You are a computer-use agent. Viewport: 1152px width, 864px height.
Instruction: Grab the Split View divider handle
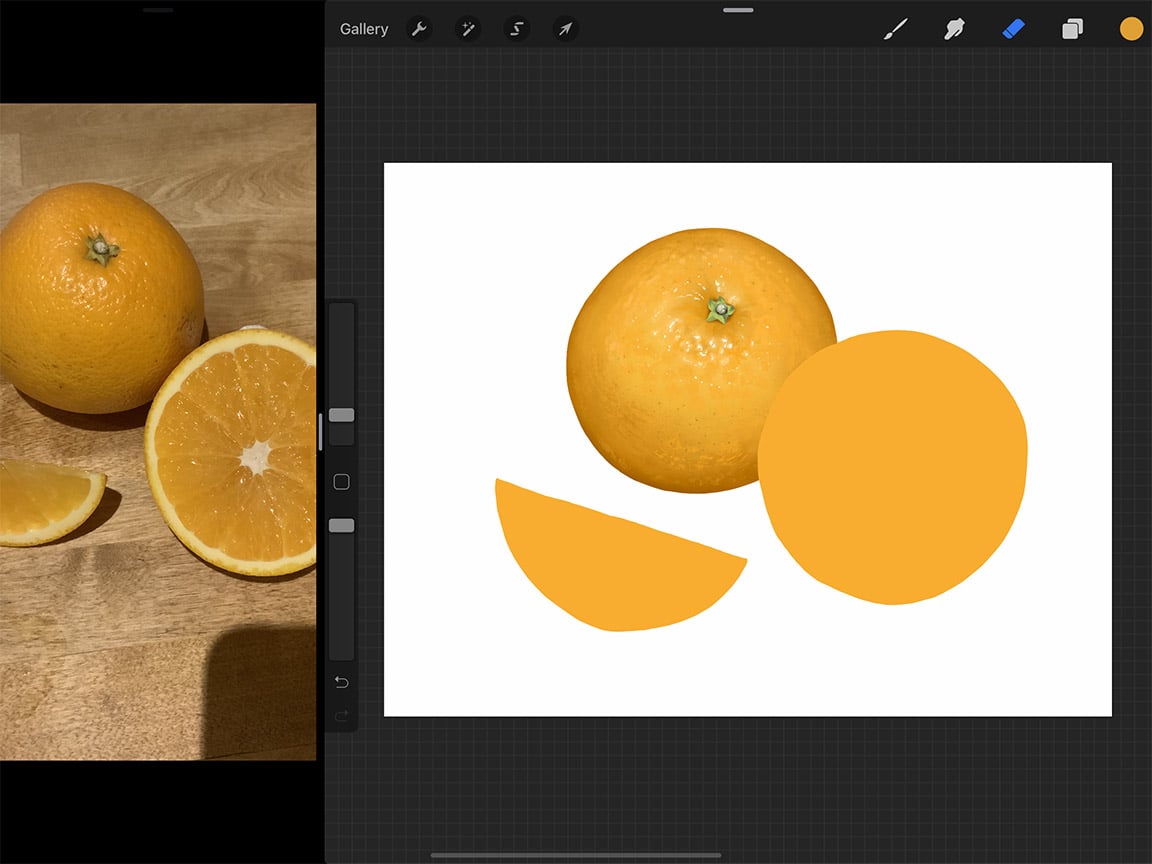click(x=322, y=432)
